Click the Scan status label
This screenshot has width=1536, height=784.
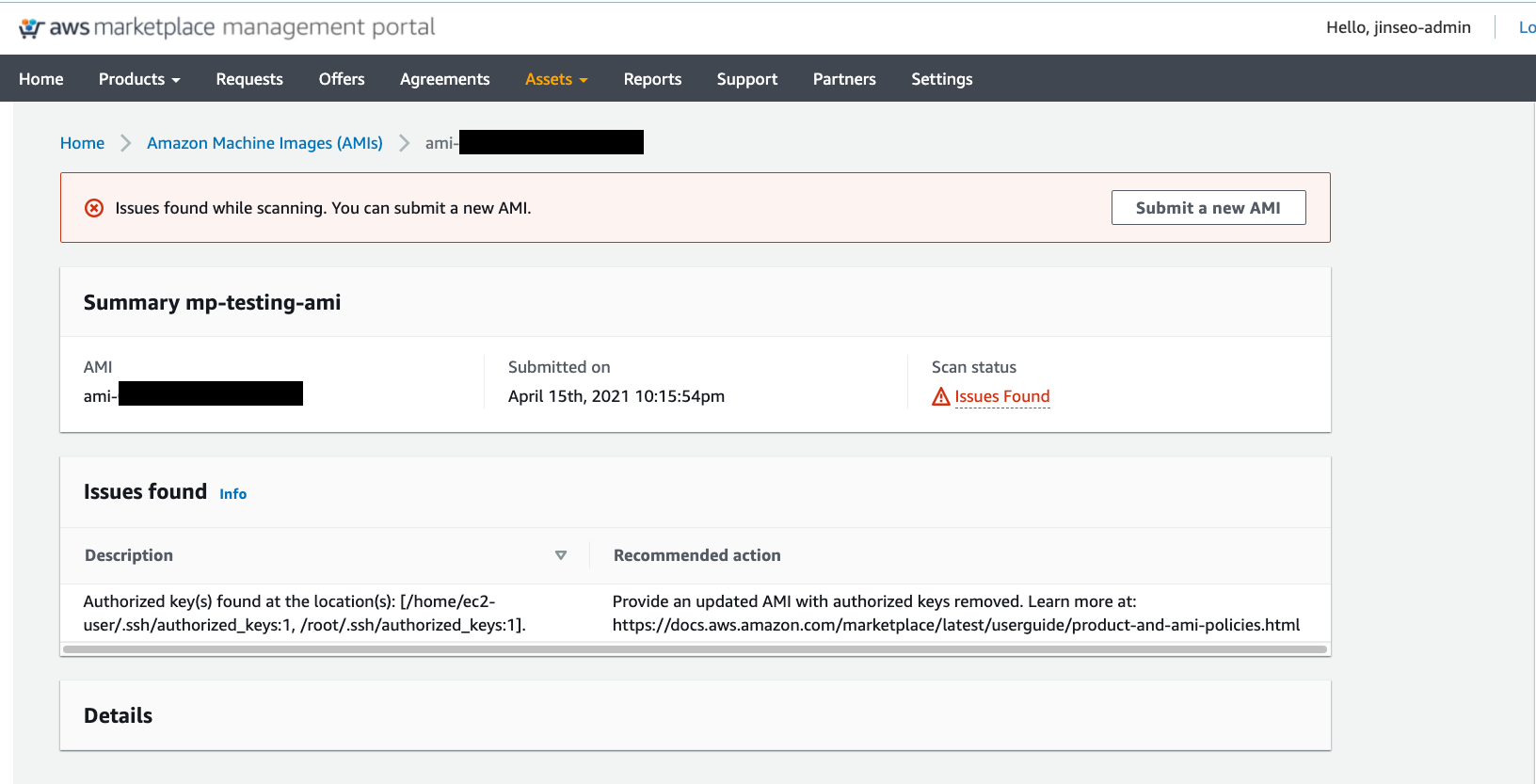pyautogui.click(x=974, y=367)
